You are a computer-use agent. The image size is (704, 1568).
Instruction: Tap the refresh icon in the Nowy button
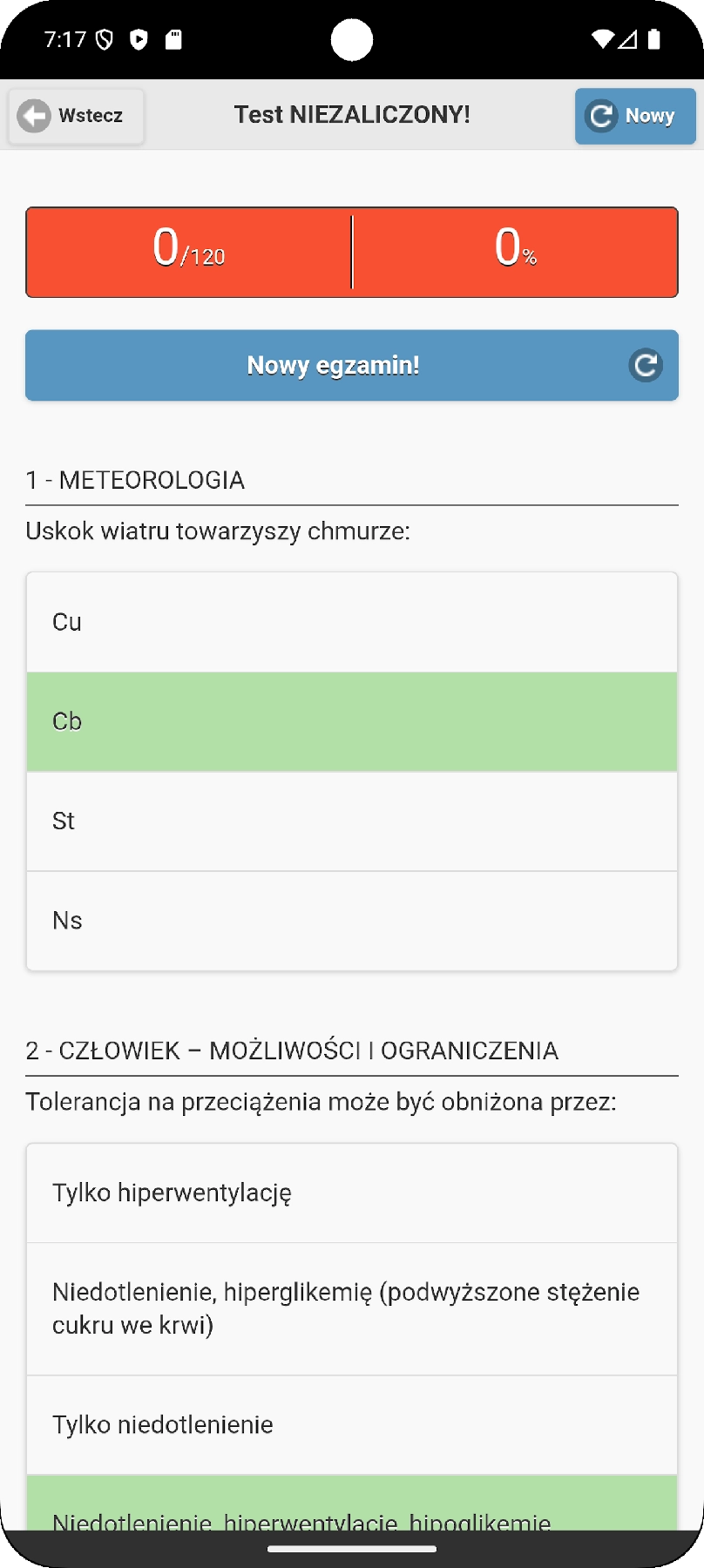601,116
